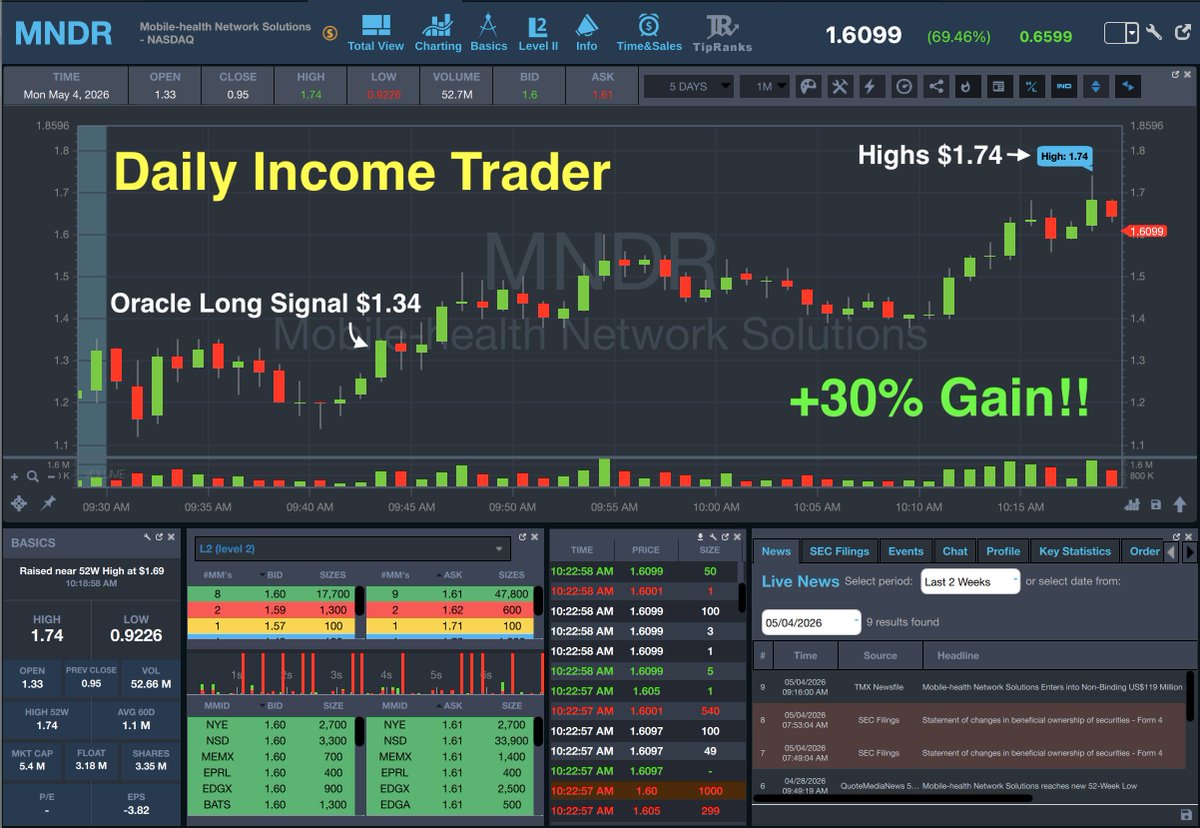1200x828 pixels.
Task: Zoom in chart with the plus icon
Action: [x=15, y=477]
